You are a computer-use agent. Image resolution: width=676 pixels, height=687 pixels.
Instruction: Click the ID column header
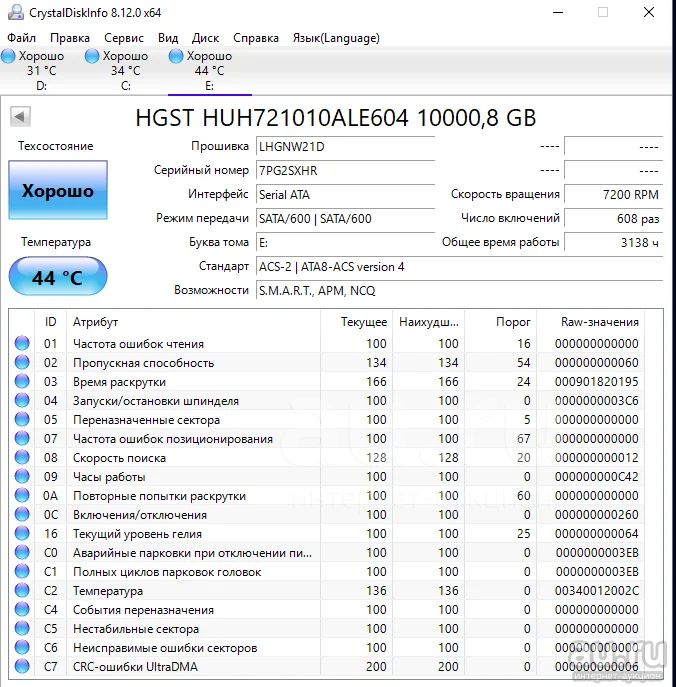click(x=50, y=322)
